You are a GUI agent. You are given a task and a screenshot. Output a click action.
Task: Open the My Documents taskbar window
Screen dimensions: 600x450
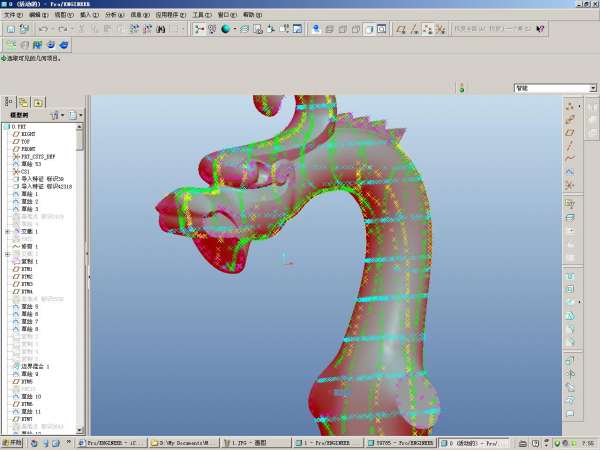184,443
